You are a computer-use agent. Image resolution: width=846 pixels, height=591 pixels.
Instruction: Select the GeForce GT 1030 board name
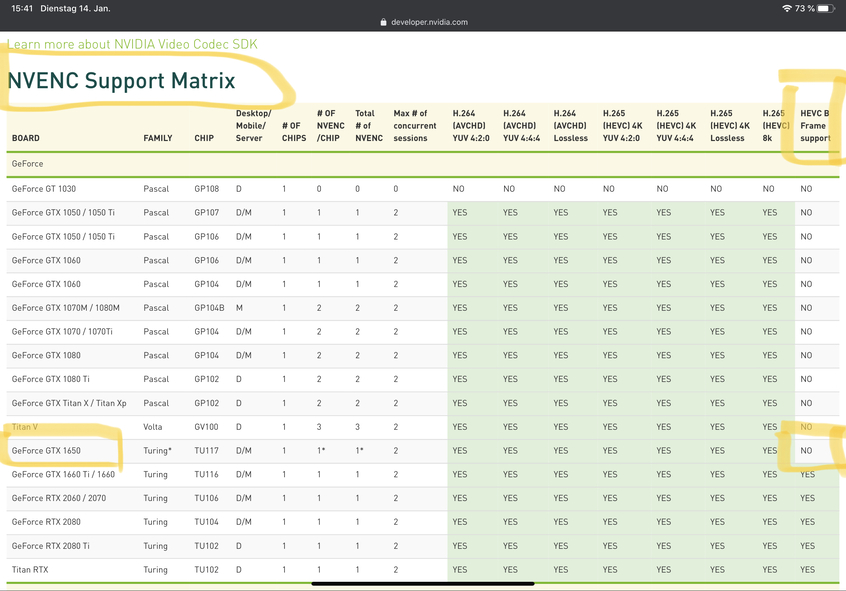click(44, 189)
